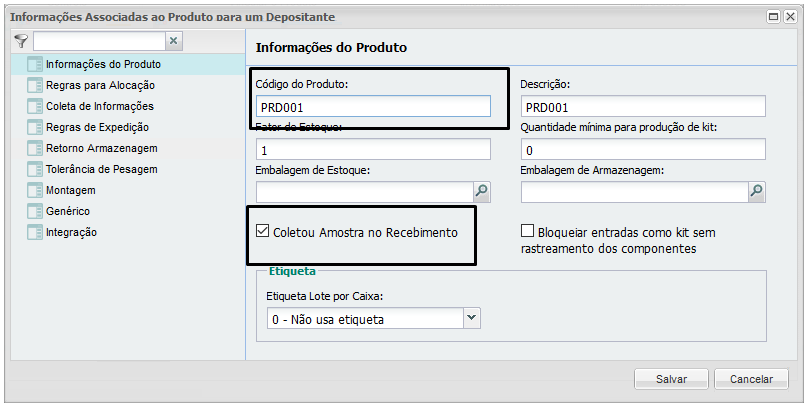Clear the sidebar search with the X icon
Viewport: 809px width, 407px height.
[173, 41]
